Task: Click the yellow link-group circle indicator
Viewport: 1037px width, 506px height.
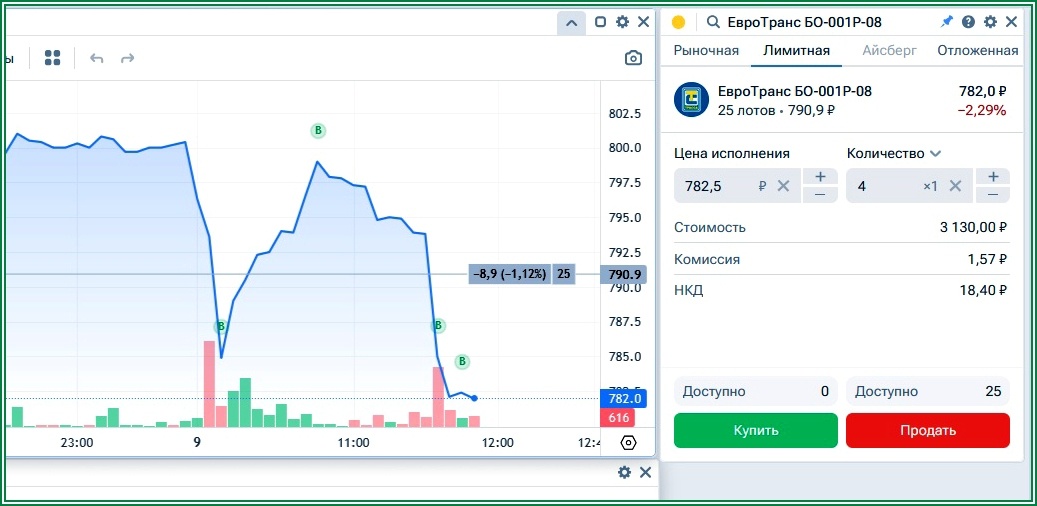Action: [678, 22]
